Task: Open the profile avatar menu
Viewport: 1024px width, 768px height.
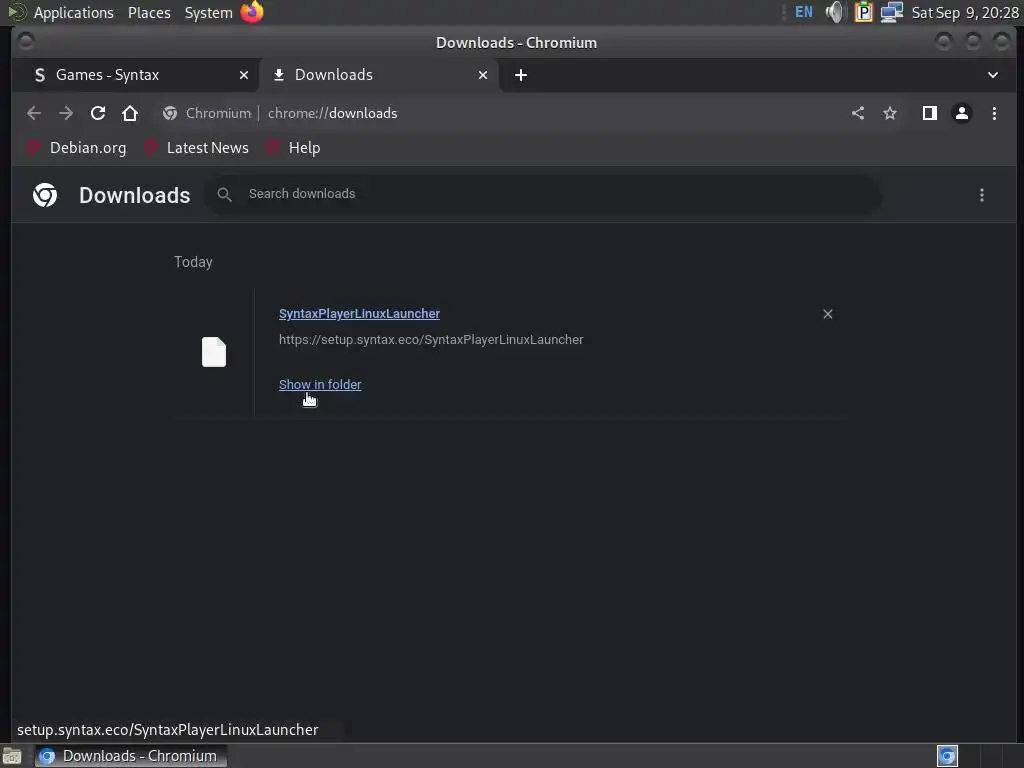Action: click(x=961, y=113)
